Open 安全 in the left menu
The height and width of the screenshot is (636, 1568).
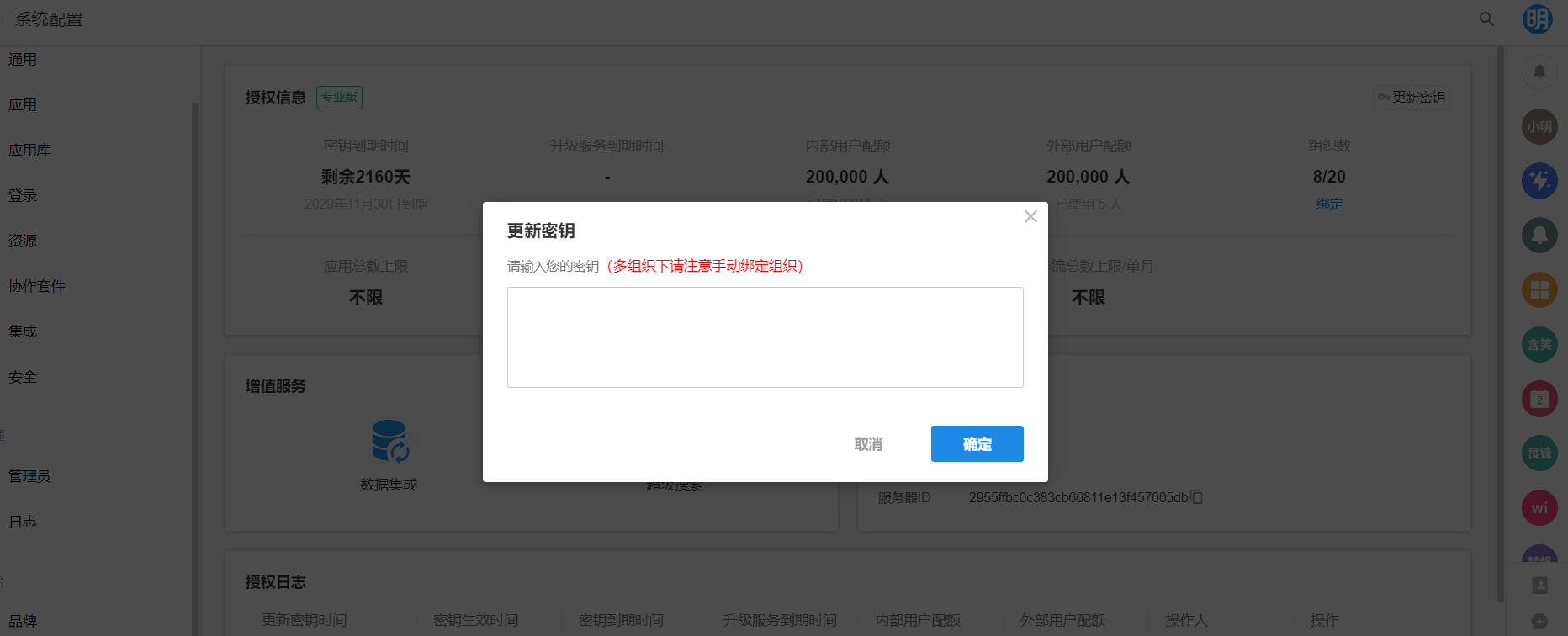click(x=23, y=378)
